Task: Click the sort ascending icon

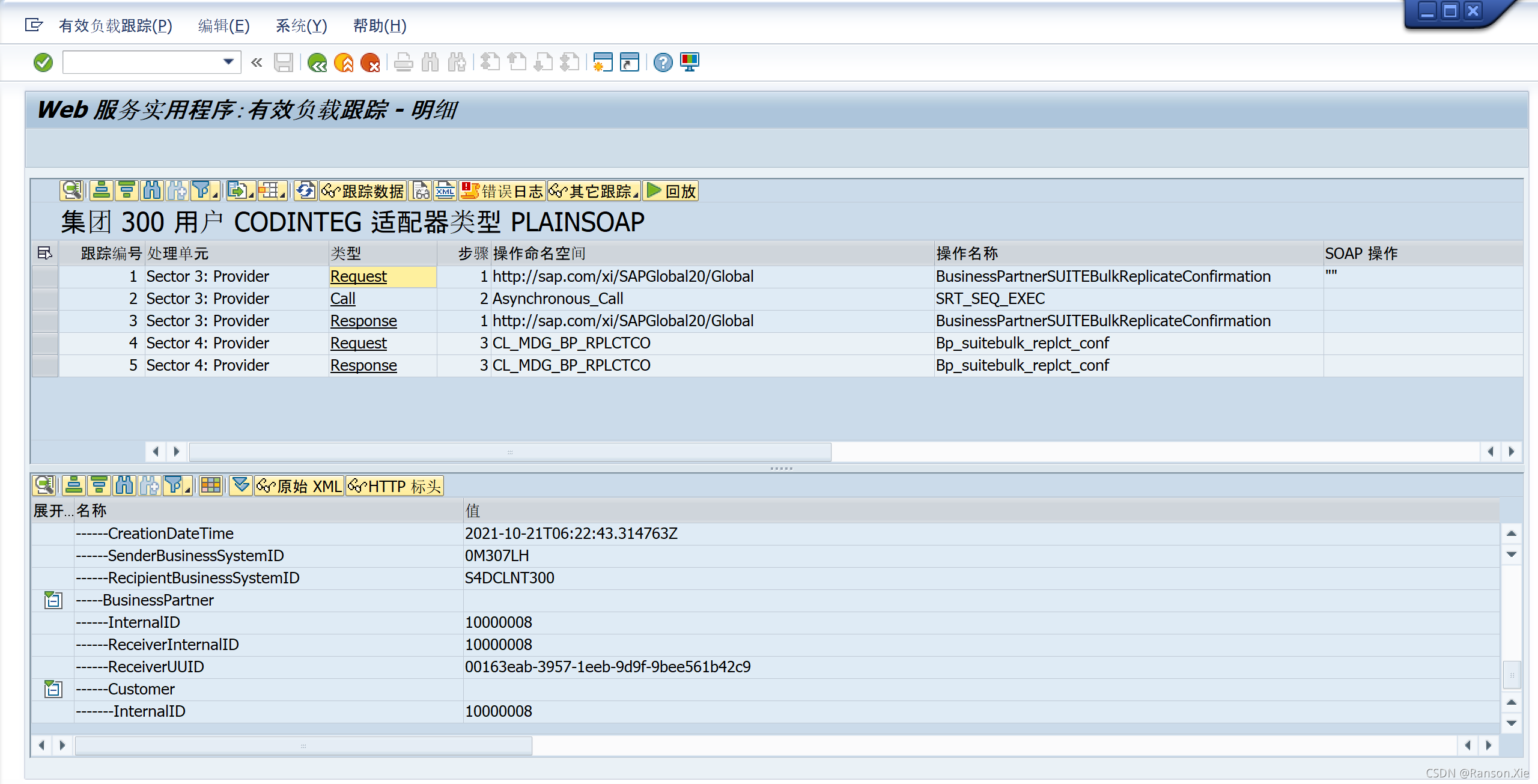Action: pyautogui.click(x=100, y=190)
